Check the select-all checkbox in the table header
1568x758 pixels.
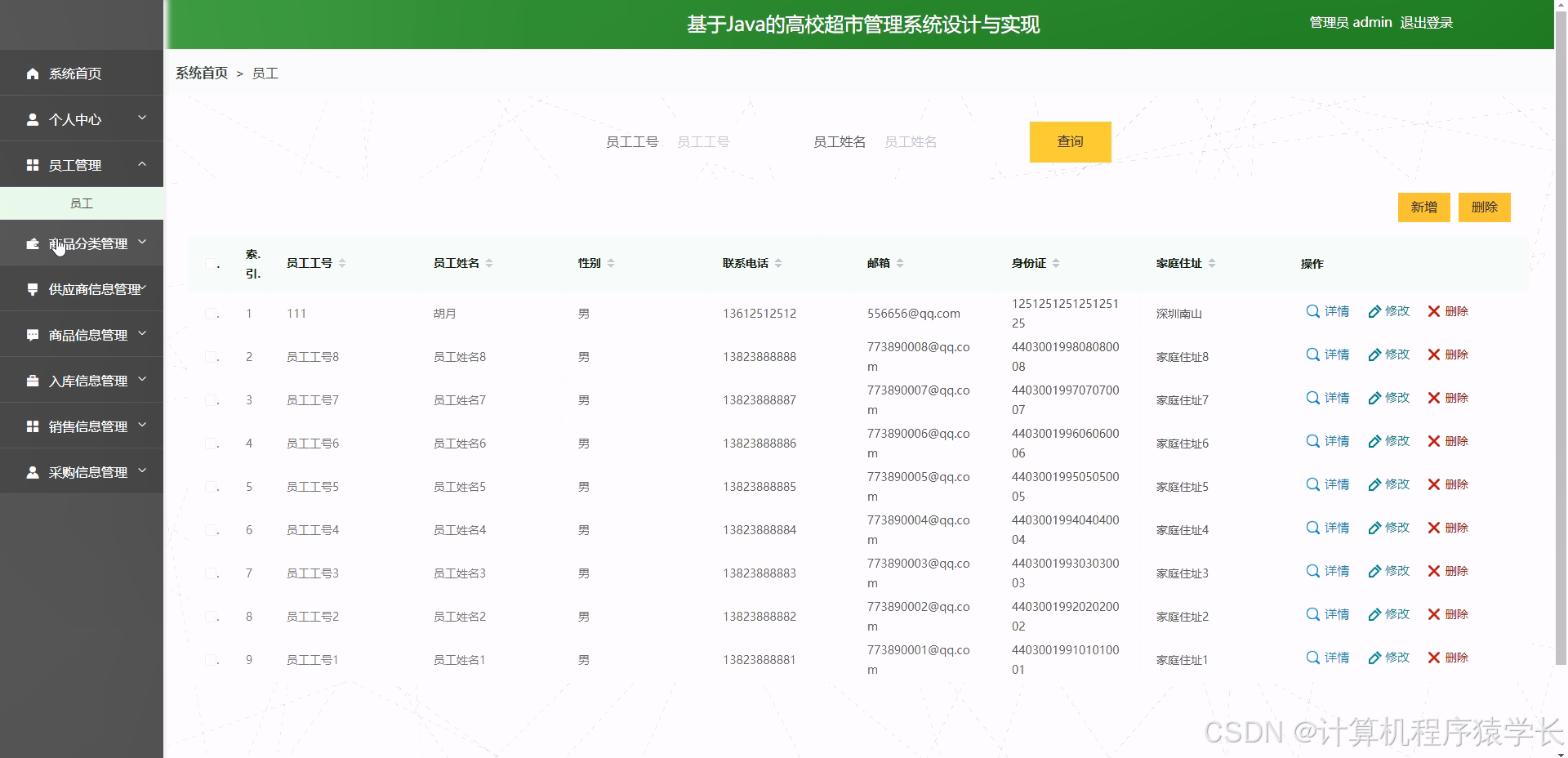211,263
